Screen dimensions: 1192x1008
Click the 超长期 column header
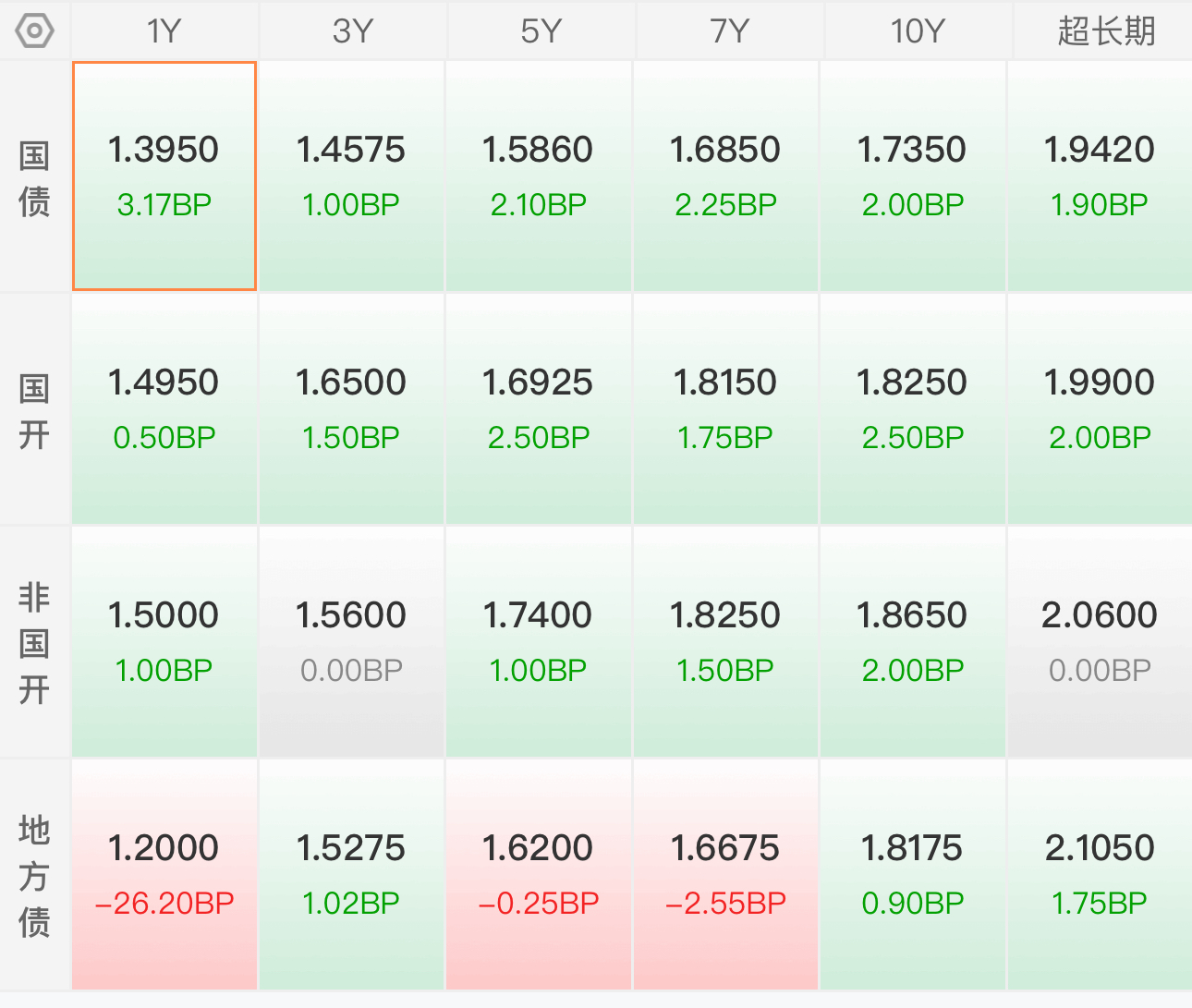point(1106,30)
